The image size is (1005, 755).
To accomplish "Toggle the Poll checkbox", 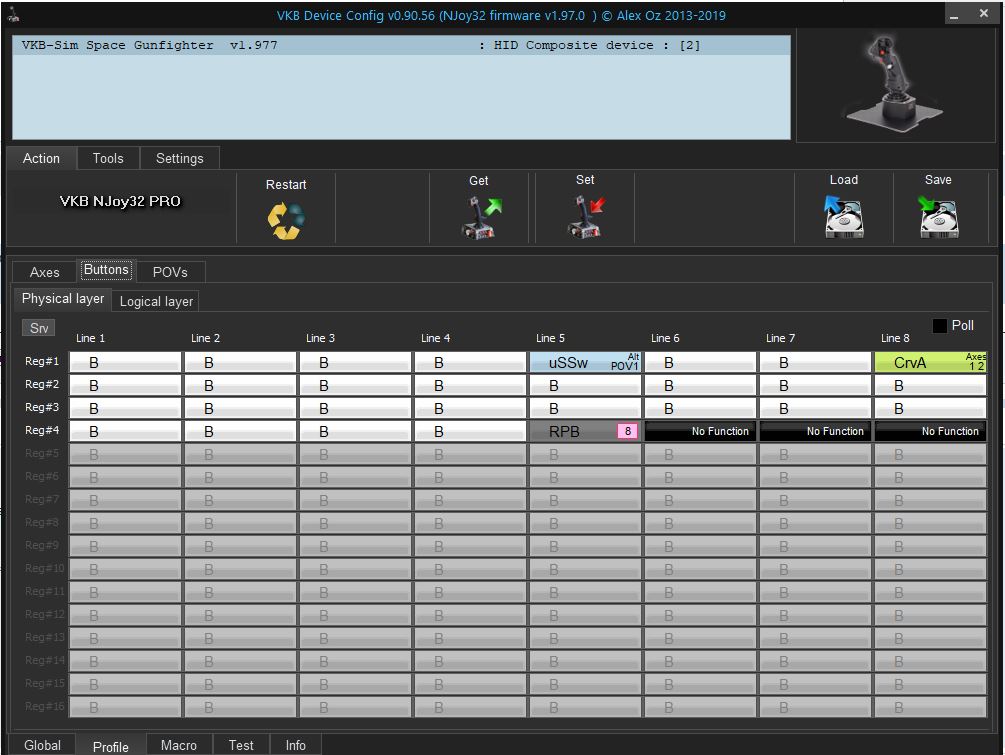I will (x=940, y=326).
